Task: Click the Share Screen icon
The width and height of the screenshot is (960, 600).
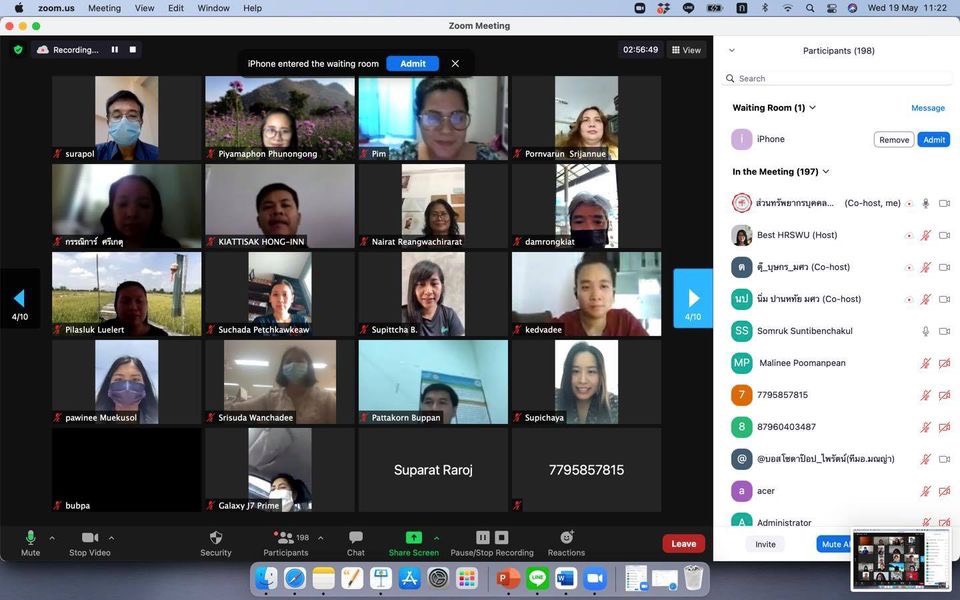Action: point(413,538)
